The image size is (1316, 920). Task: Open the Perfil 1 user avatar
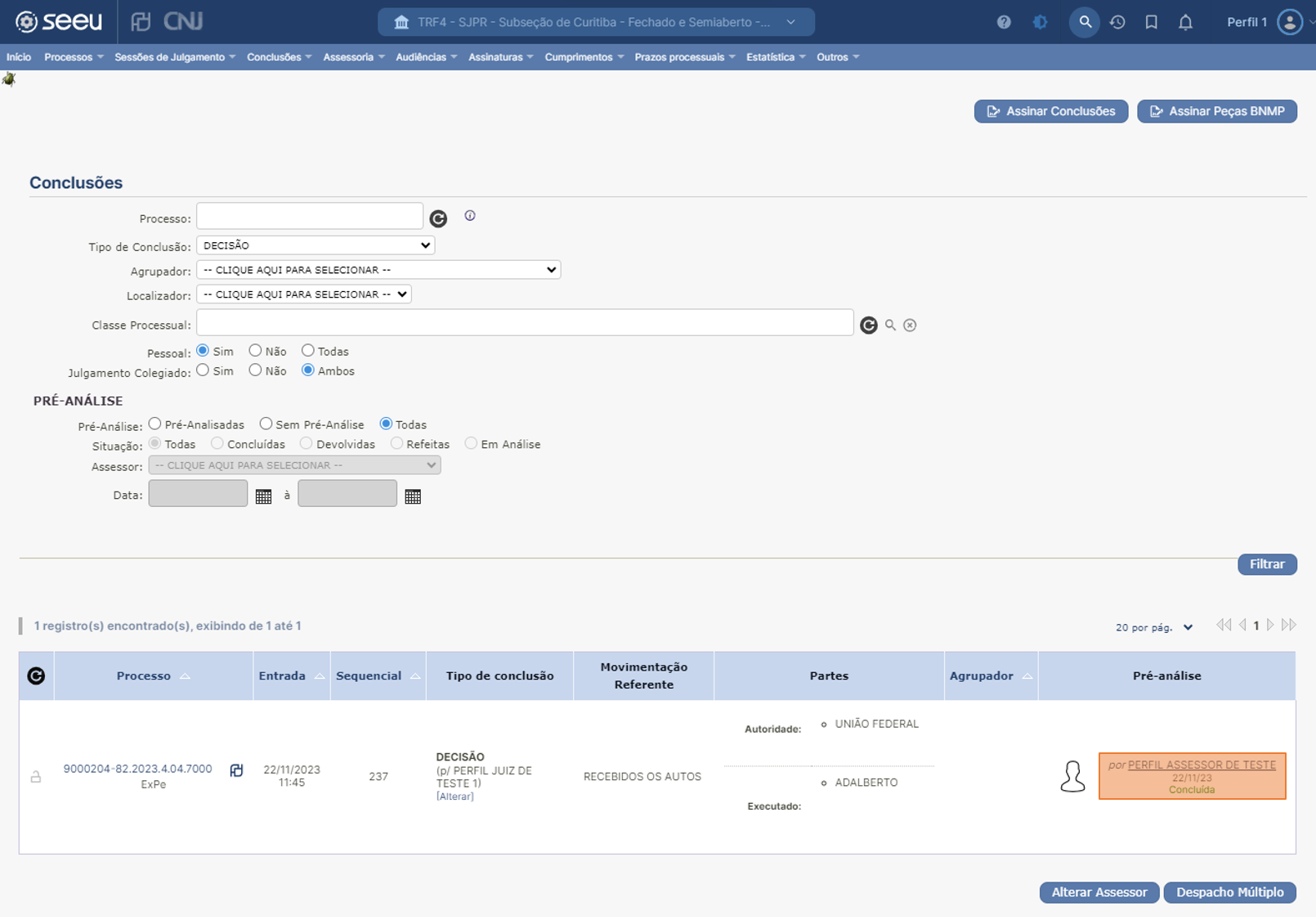(x=1290, y=22)
